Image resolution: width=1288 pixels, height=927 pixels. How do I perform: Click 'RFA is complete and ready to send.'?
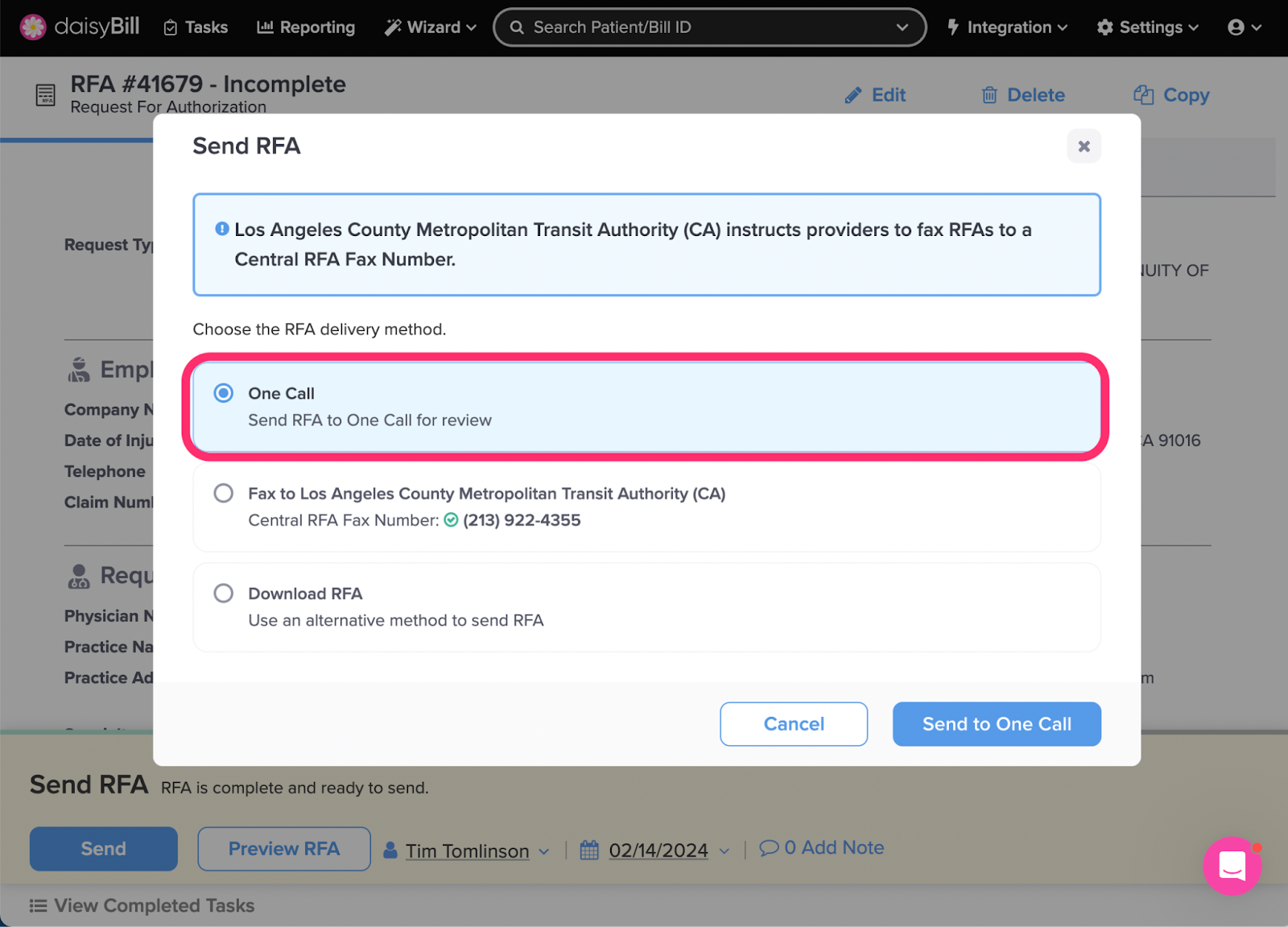(x=295, y=788)
